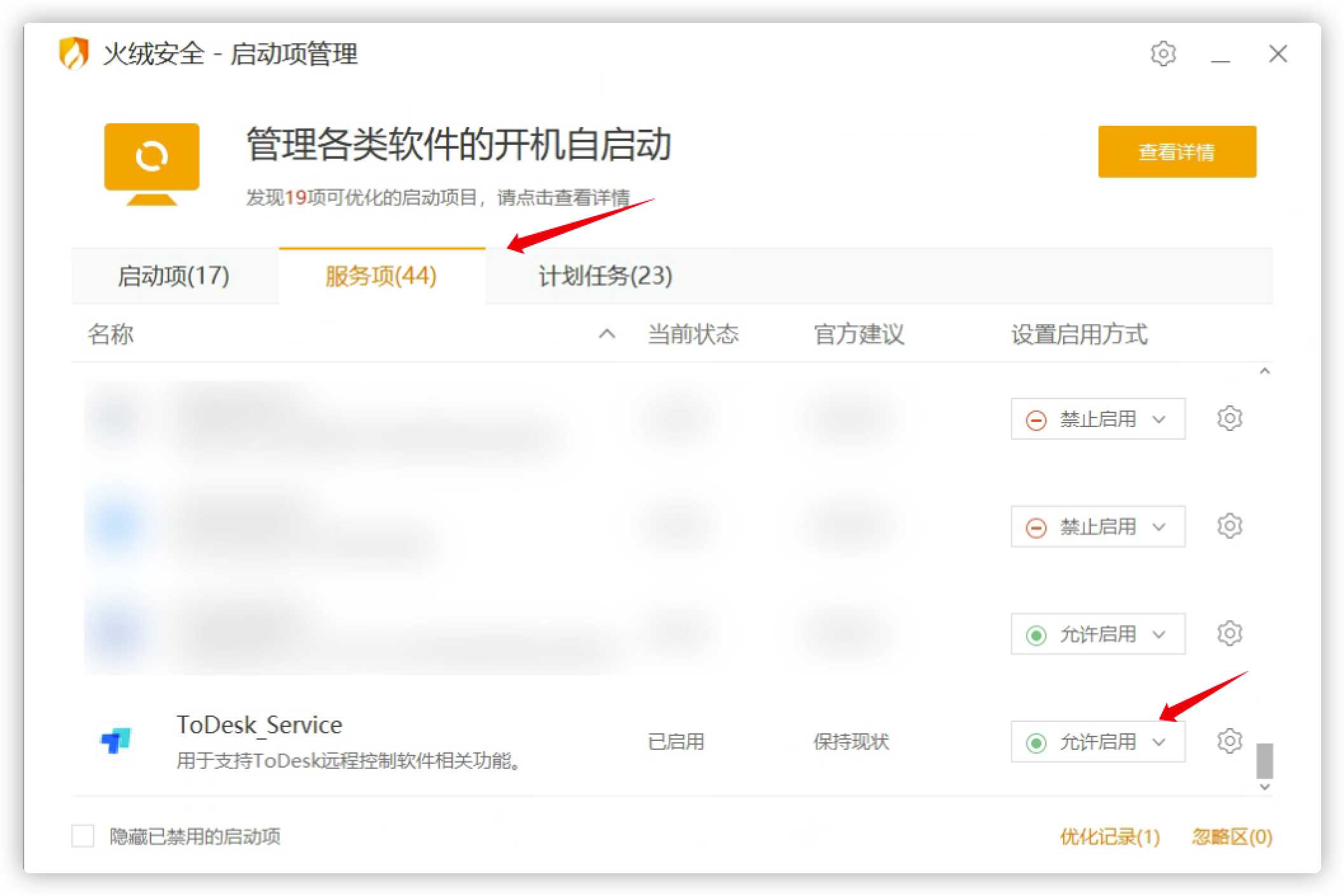Open first row 禁止启用 dropdown
Screen dimensions: 1344x896
(x=1097, y=419)
